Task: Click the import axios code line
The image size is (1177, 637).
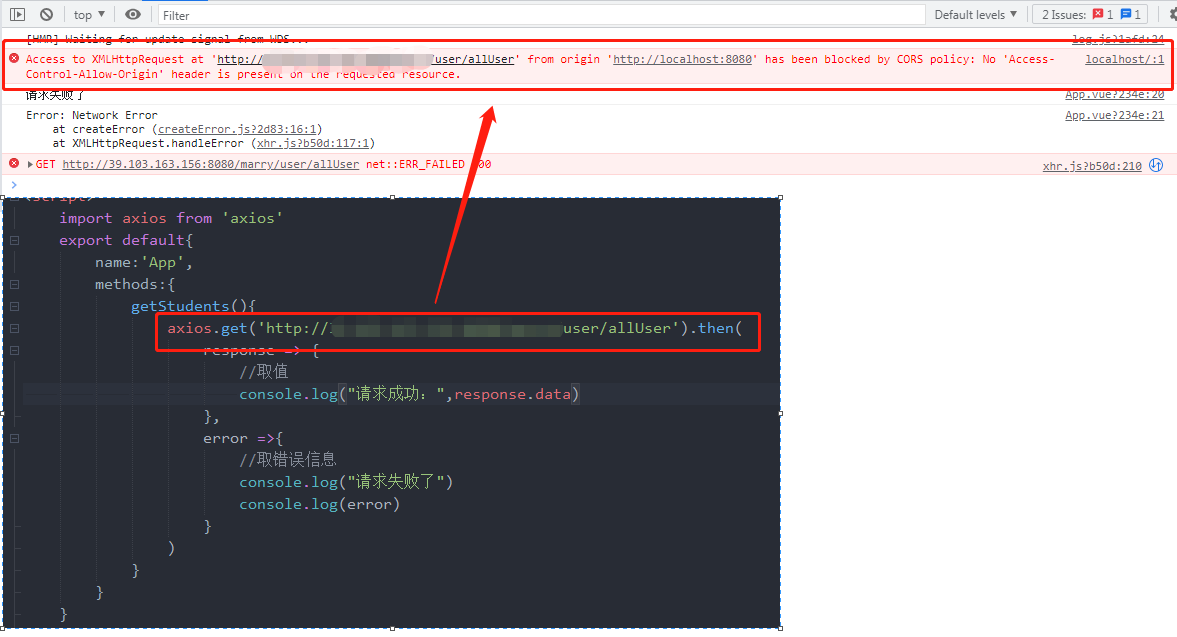Action: (x=171, y=218)
